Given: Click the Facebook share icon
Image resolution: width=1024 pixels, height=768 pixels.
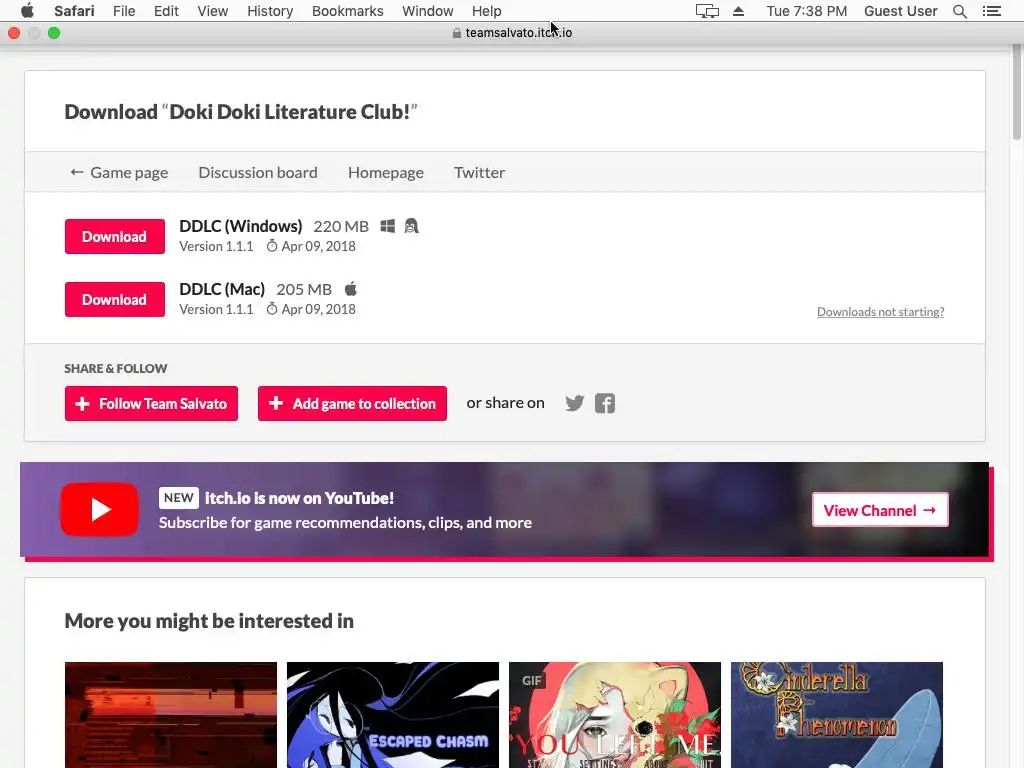Looking at the screenshot, I should coord(605,404).
